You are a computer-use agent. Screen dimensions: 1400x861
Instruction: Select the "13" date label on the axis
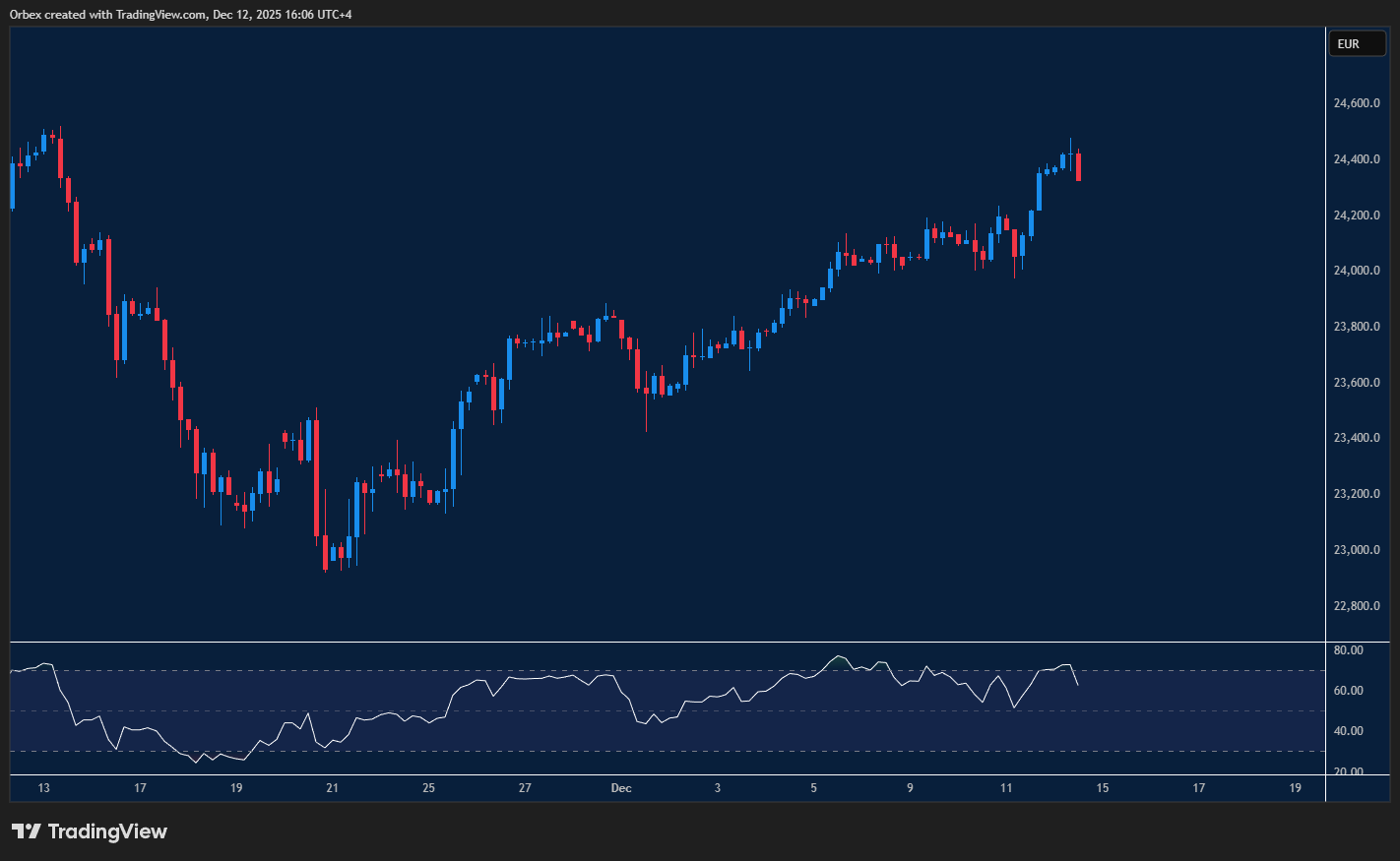click(44, 788)
